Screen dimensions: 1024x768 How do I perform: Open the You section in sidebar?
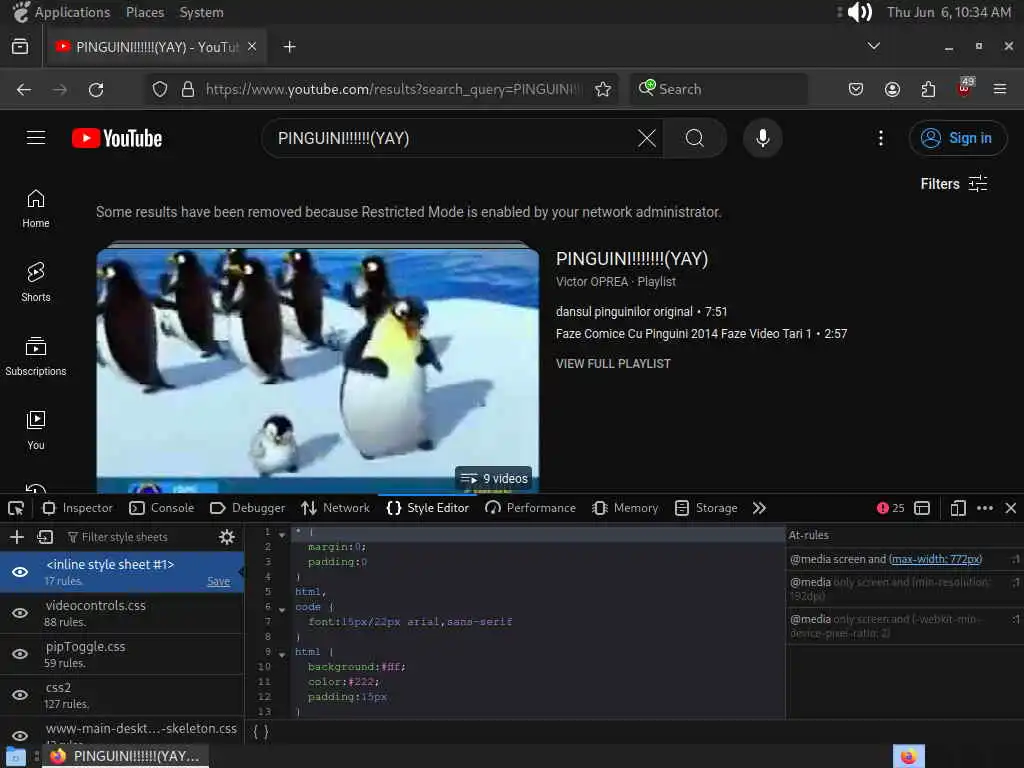click(x=36, y=430)
